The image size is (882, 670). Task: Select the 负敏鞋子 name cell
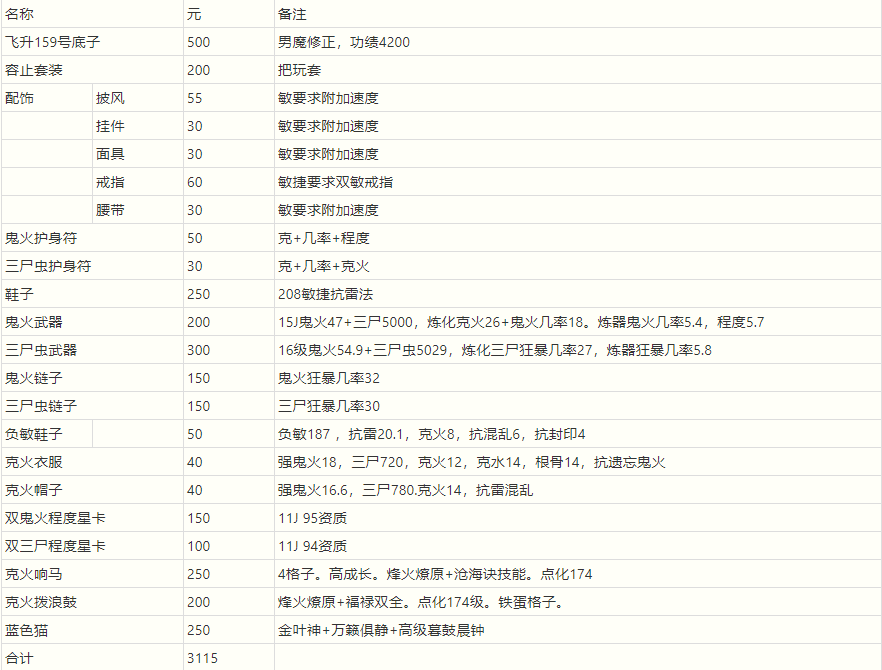(x=34, y=434)
